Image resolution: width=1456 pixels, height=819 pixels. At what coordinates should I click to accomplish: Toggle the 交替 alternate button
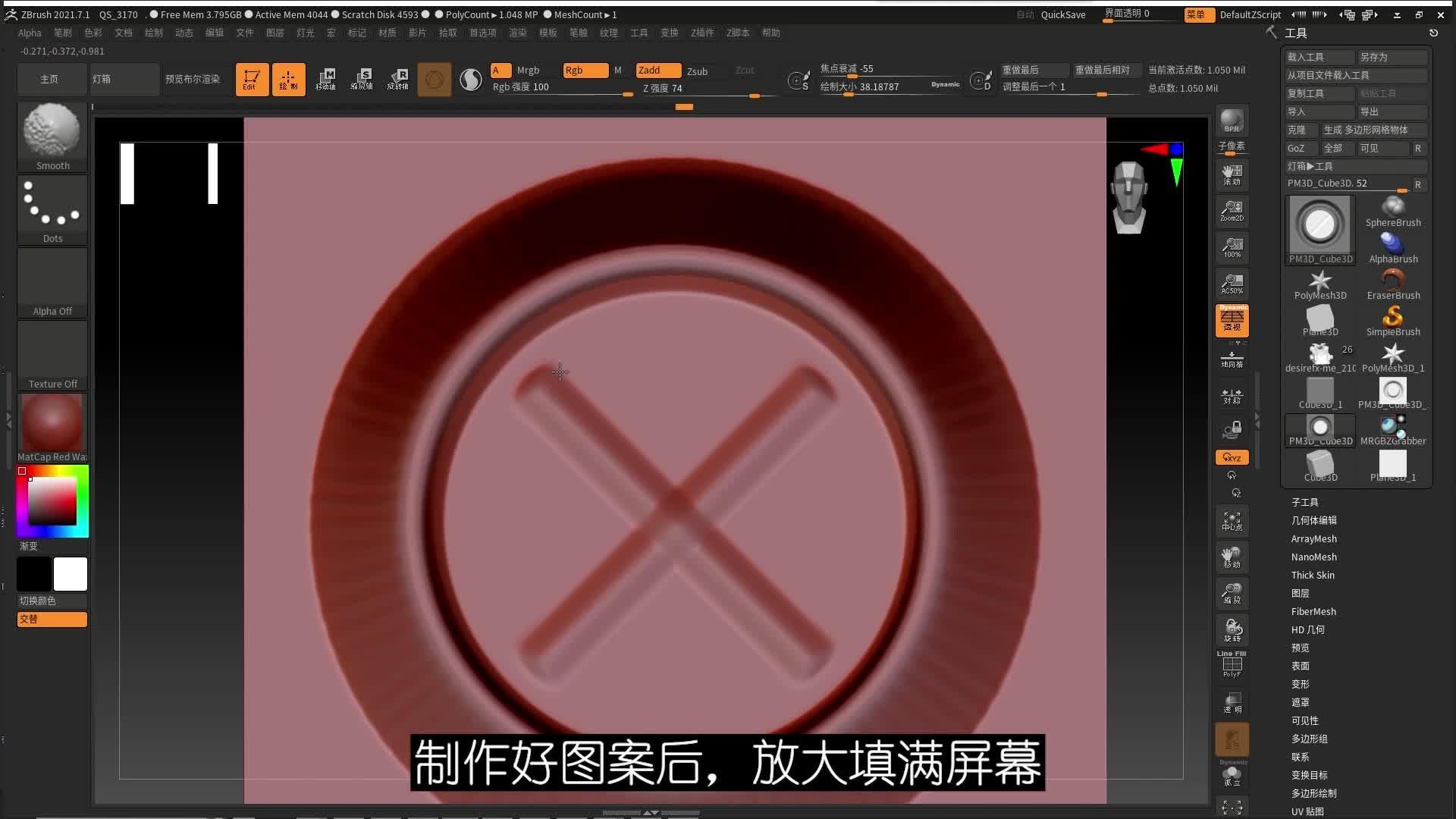pyautogui.click(x=52, y=620)
